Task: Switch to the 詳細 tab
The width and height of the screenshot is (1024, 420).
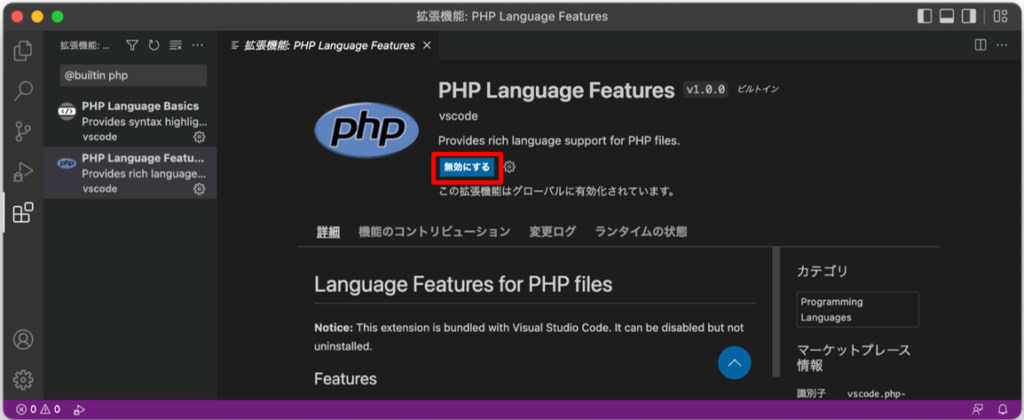Action: (328, 232)
